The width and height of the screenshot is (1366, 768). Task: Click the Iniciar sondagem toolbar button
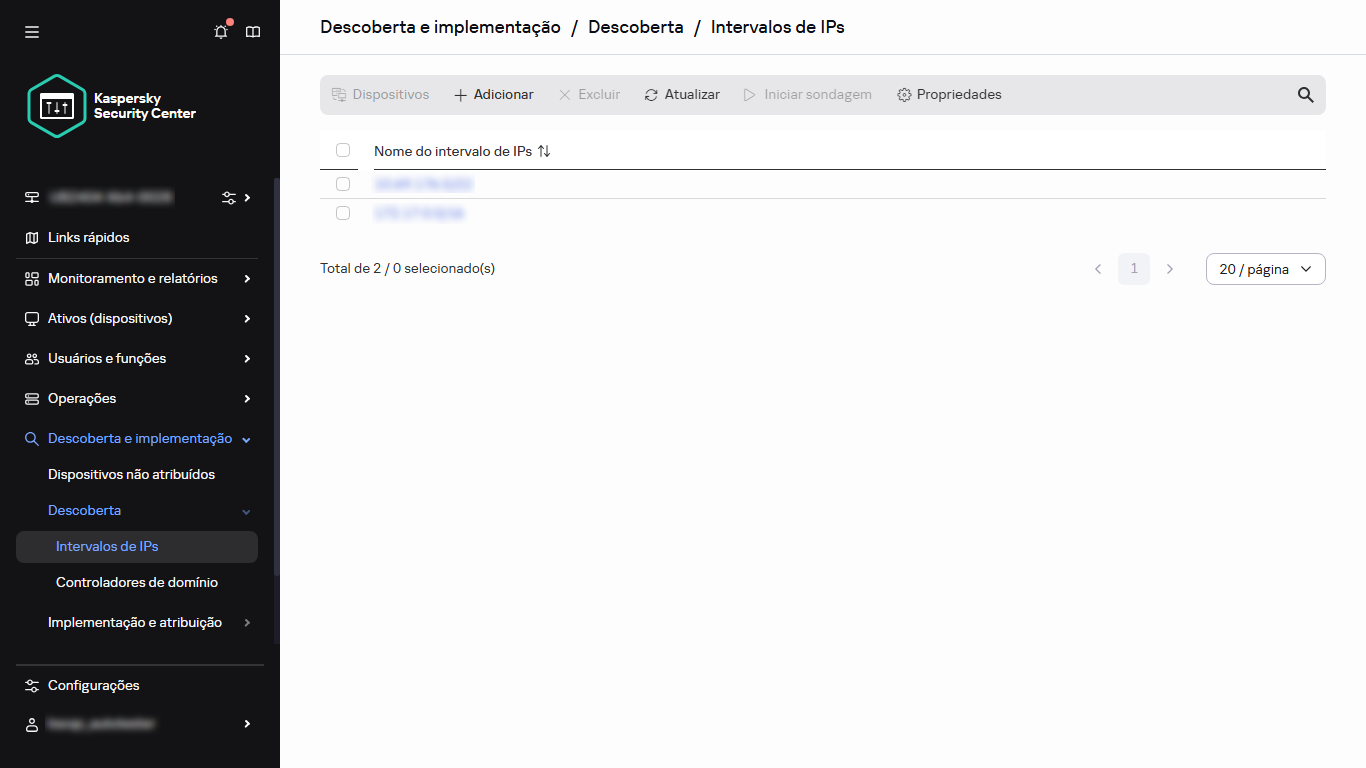pyautogui.click(x=808, y=95)
